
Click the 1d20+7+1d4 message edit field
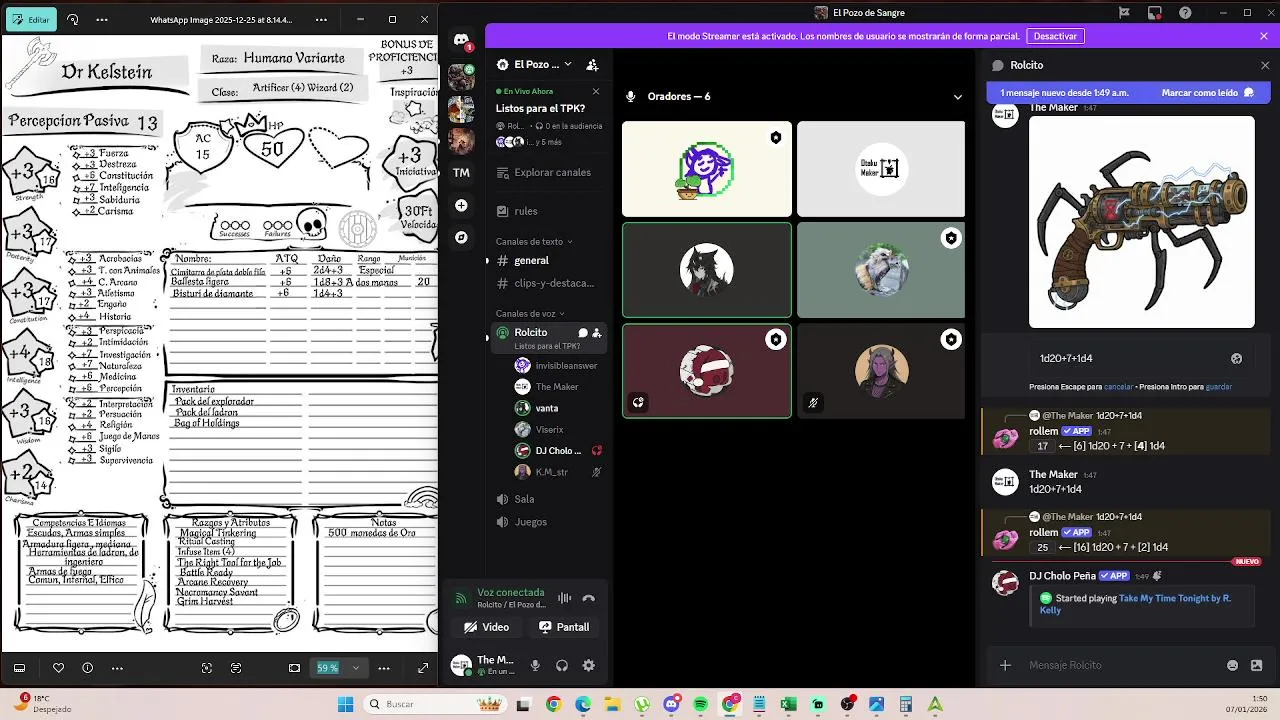1128,358
